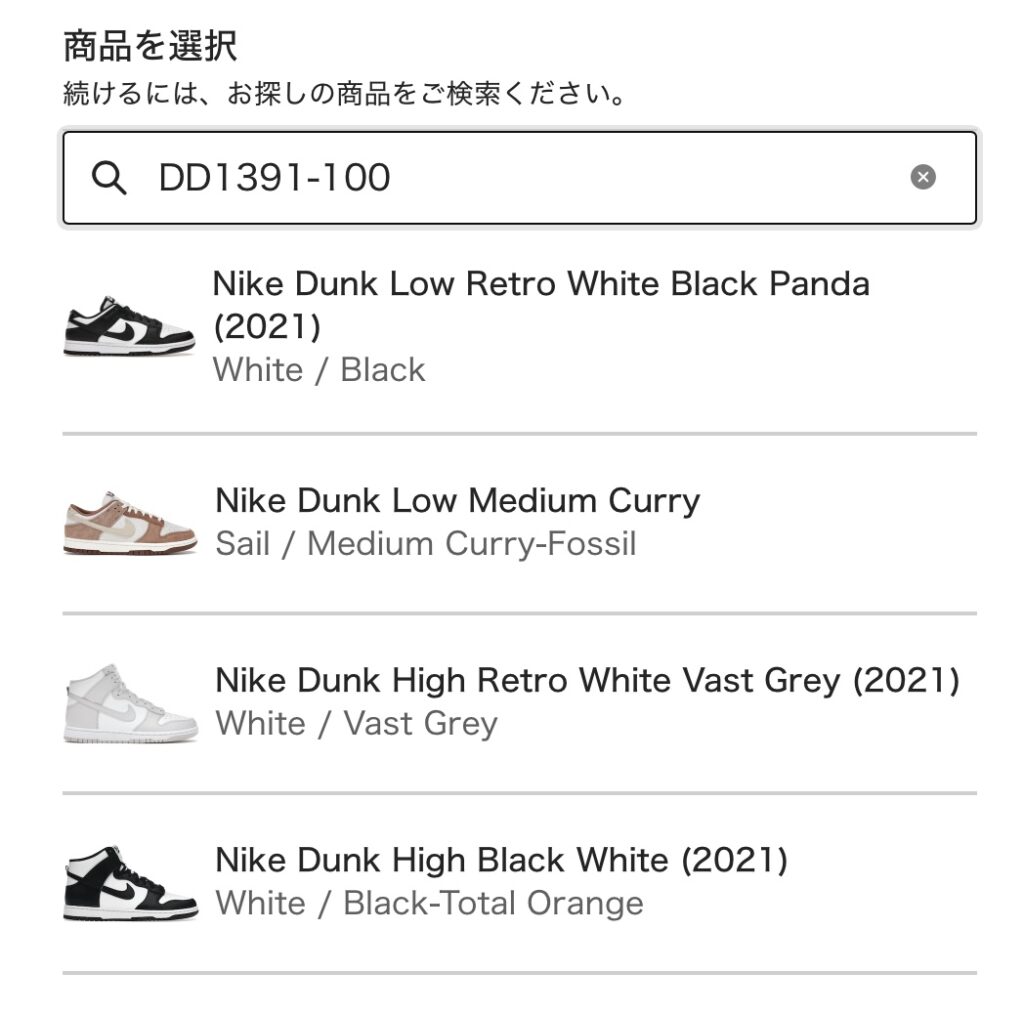Screen dimensions: 1024x1014
Task: Click the 商品を選択 heading
Action: coord(150,46)
